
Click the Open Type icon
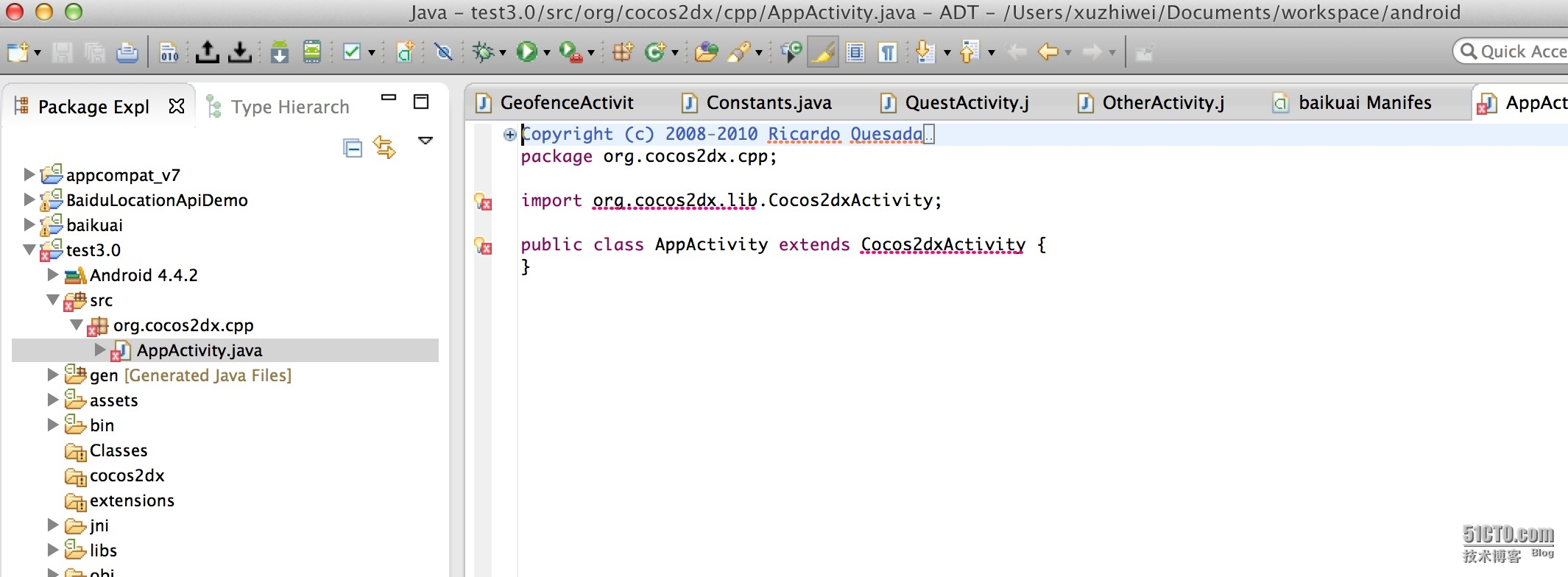point(706,52)
